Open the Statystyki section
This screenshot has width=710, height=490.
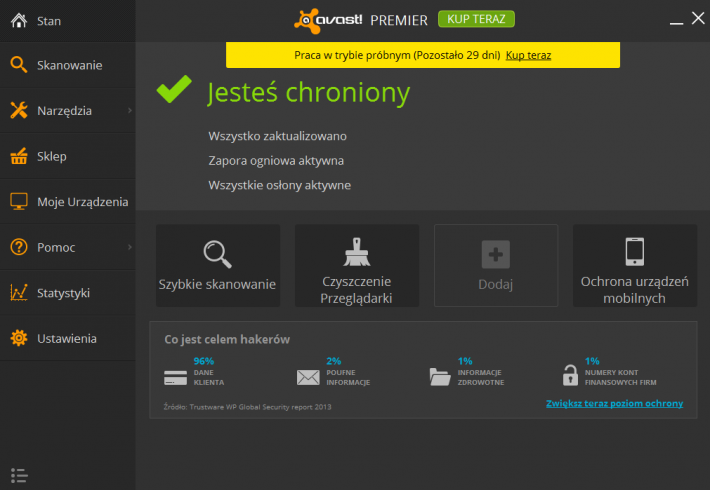point(68,293)
